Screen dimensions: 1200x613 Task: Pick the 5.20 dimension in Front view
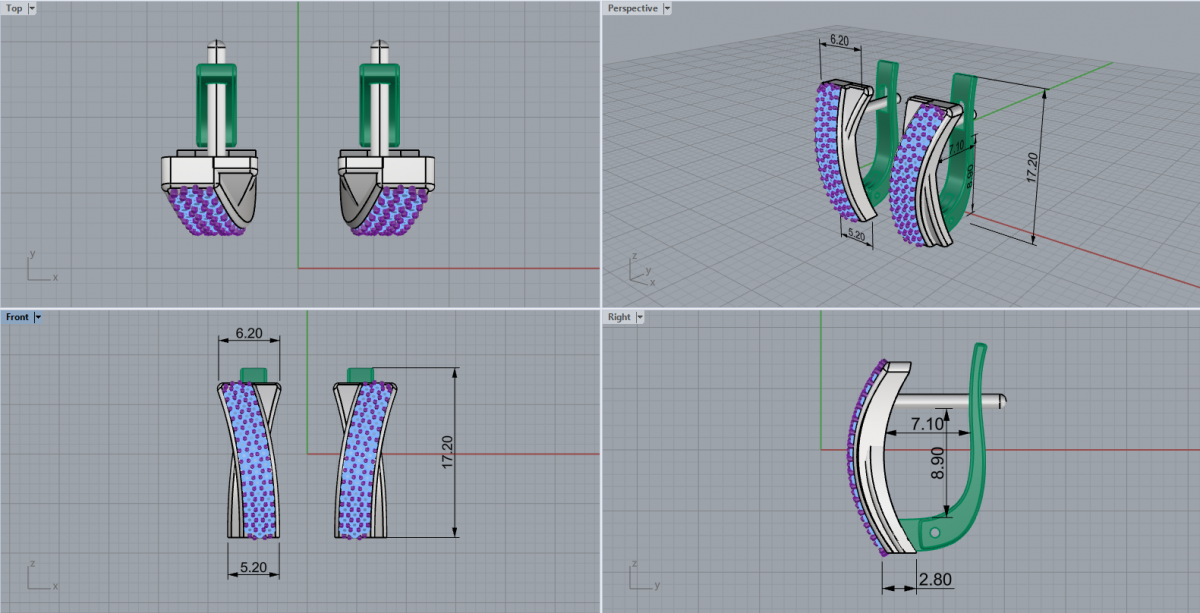click(253, 567)
